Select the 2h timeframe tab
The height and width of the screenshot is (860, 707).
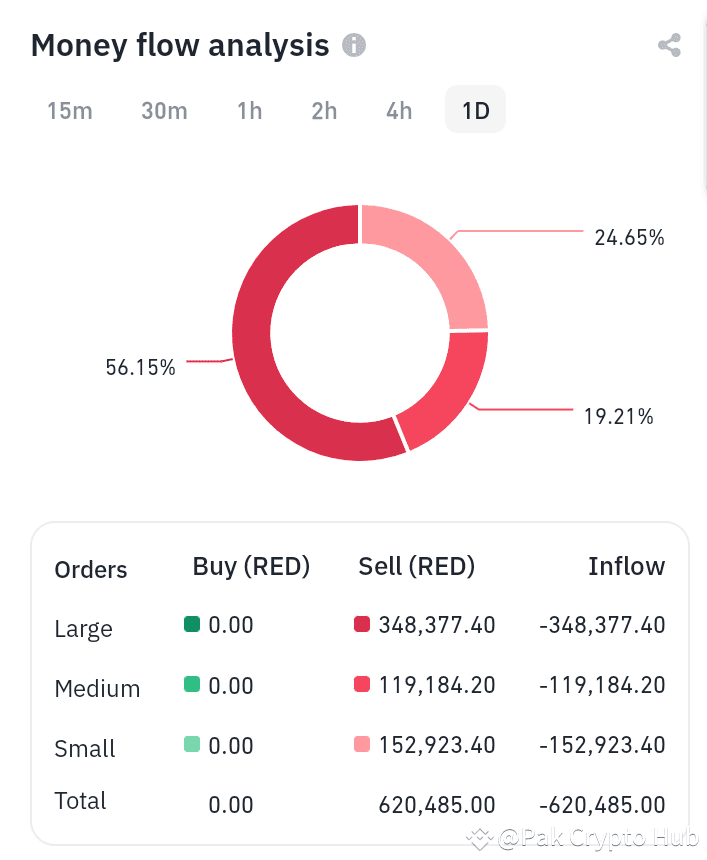324,111
